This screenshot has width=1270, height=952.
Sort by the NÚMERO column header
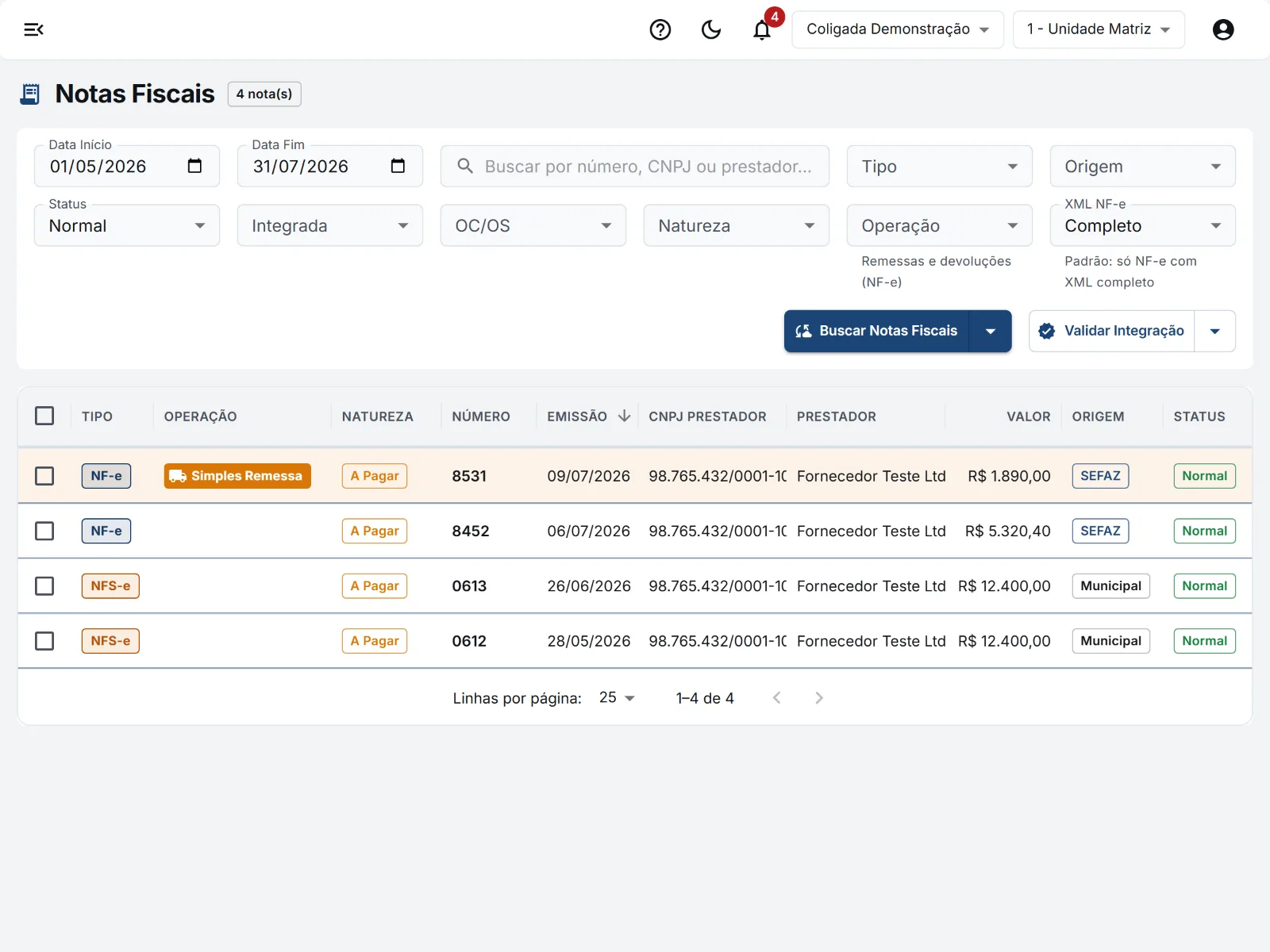coord(481,416)
